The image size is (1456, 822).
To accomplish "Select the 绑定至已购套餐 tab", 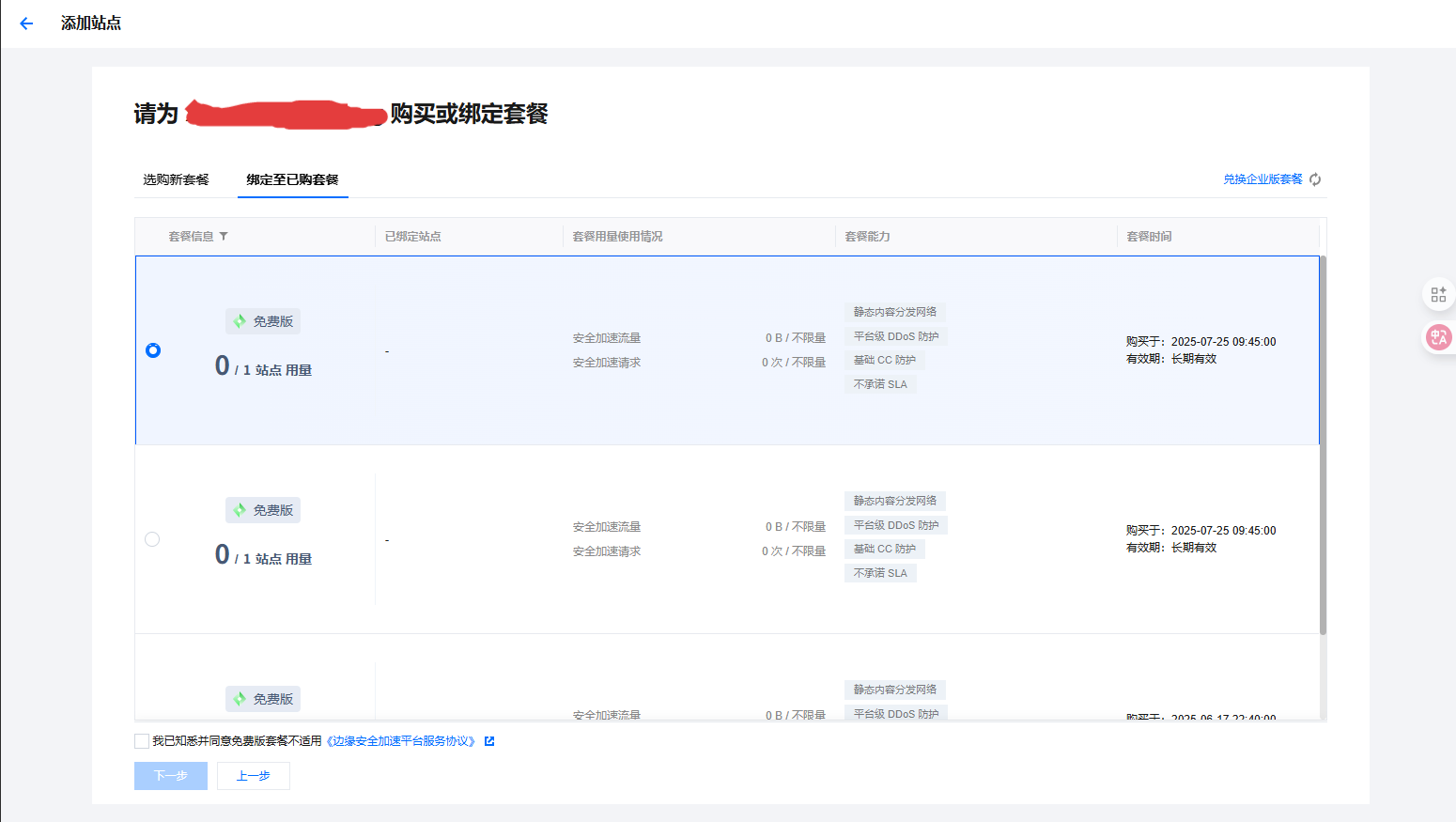I will (x=292, y=179).
